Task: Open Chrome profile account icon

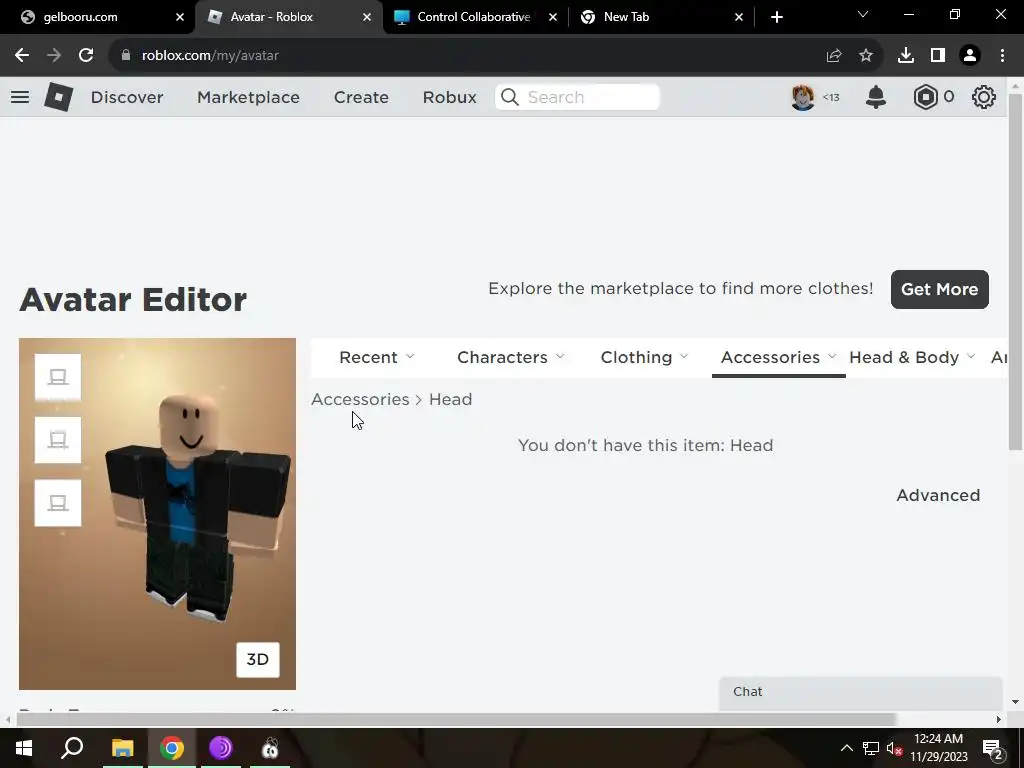Action: (x=970, y=56)
